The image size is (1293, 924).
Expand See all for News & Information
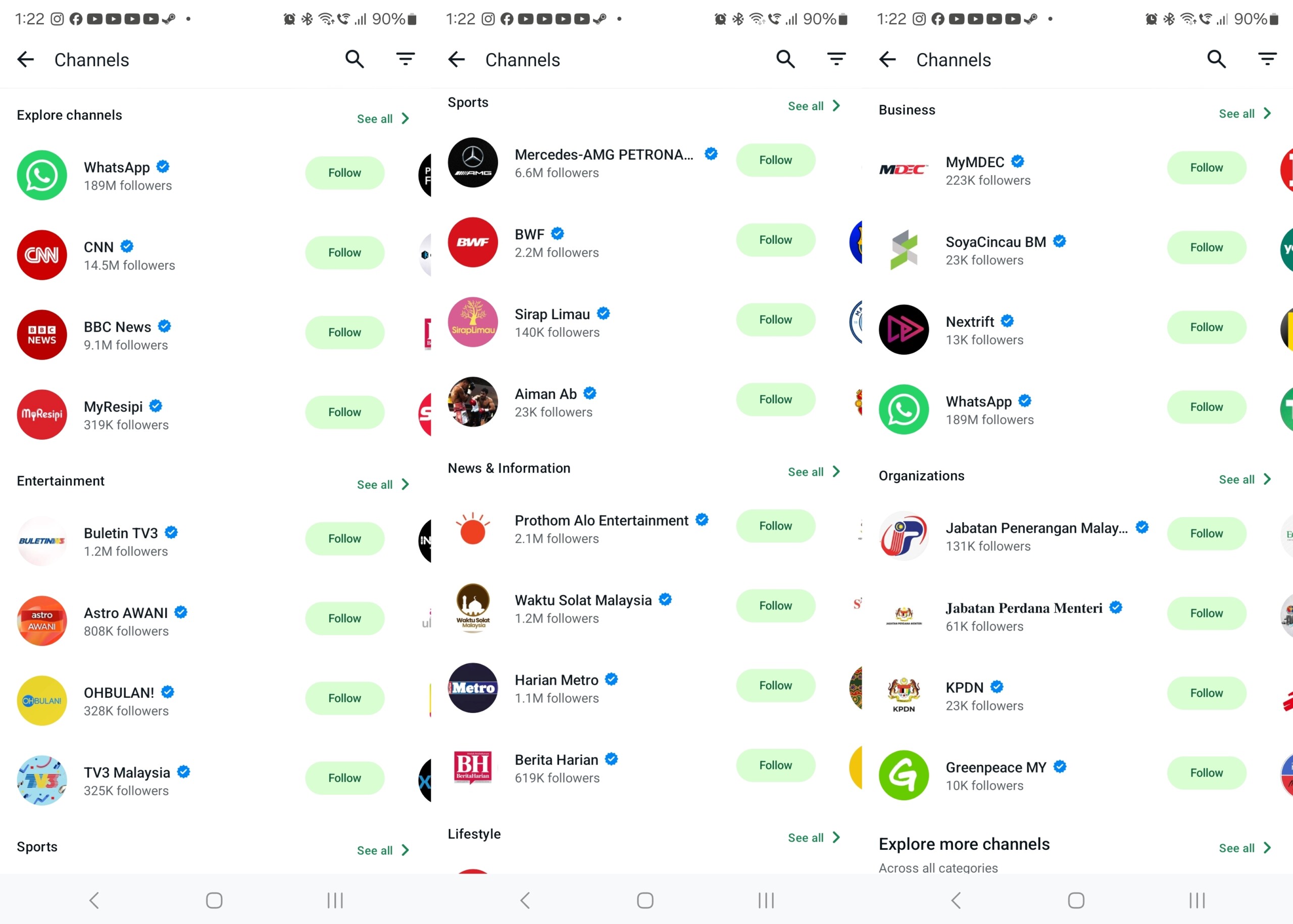tap(814, 472)
